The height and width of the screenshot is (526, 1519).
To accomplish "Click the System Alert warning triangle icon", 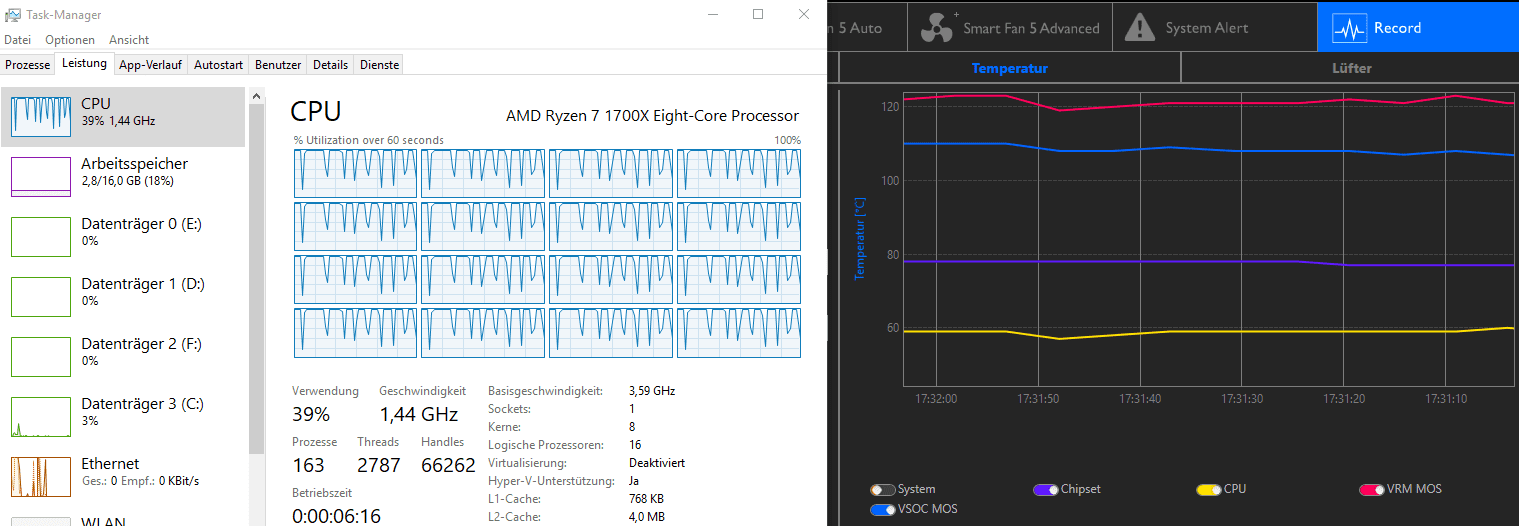I will pos(1140,28).
